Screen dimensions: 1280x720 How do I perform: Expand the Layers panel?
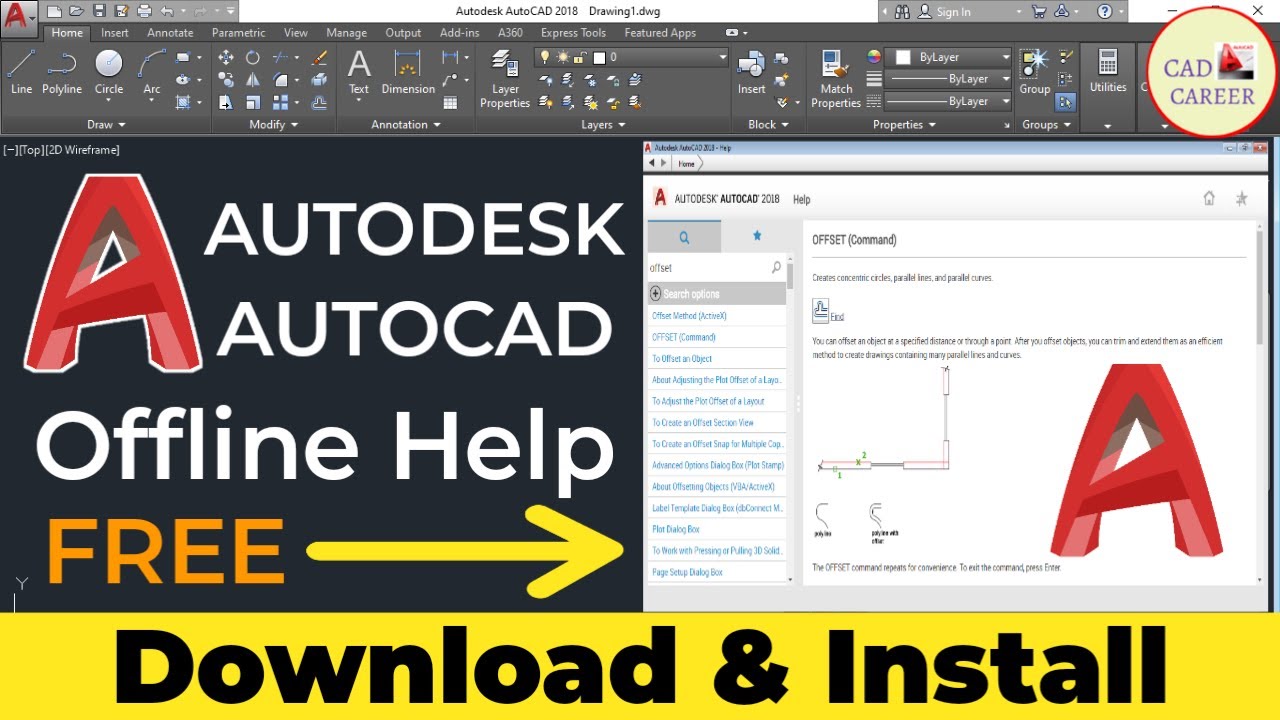point(604,124)
